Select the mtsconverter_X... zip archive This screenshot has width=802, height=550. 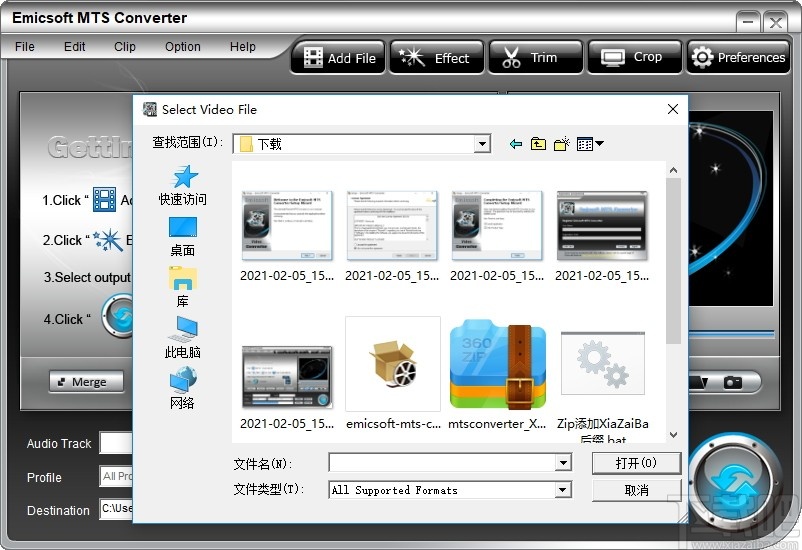[498, 373]
